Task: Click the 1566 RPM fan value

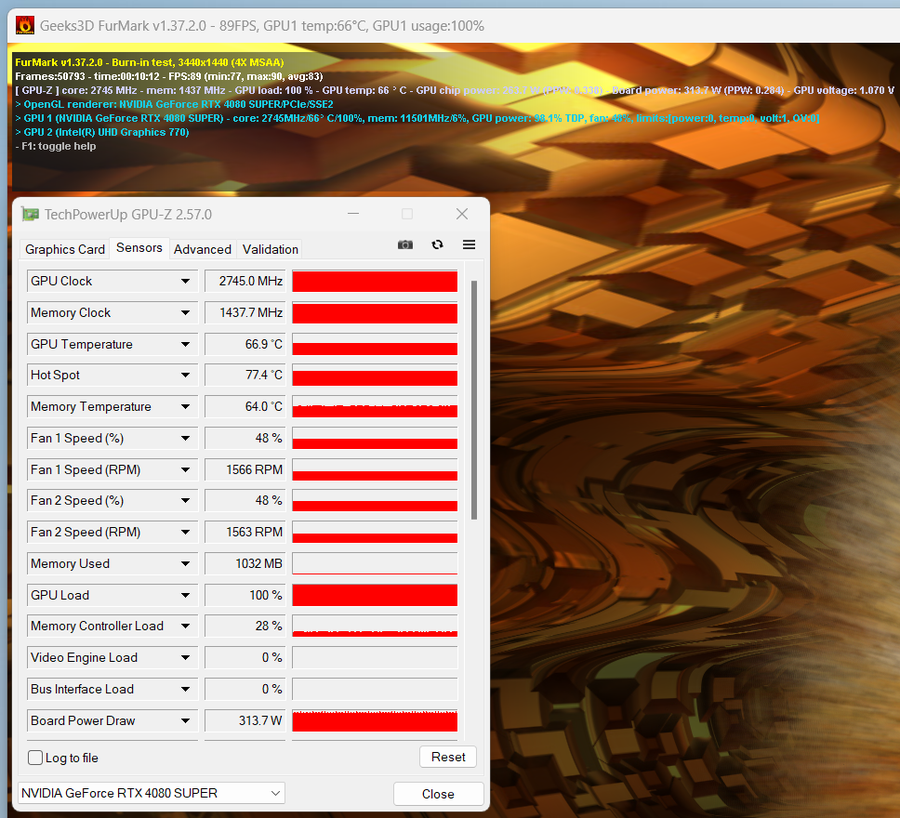Action: coord(245,470)
